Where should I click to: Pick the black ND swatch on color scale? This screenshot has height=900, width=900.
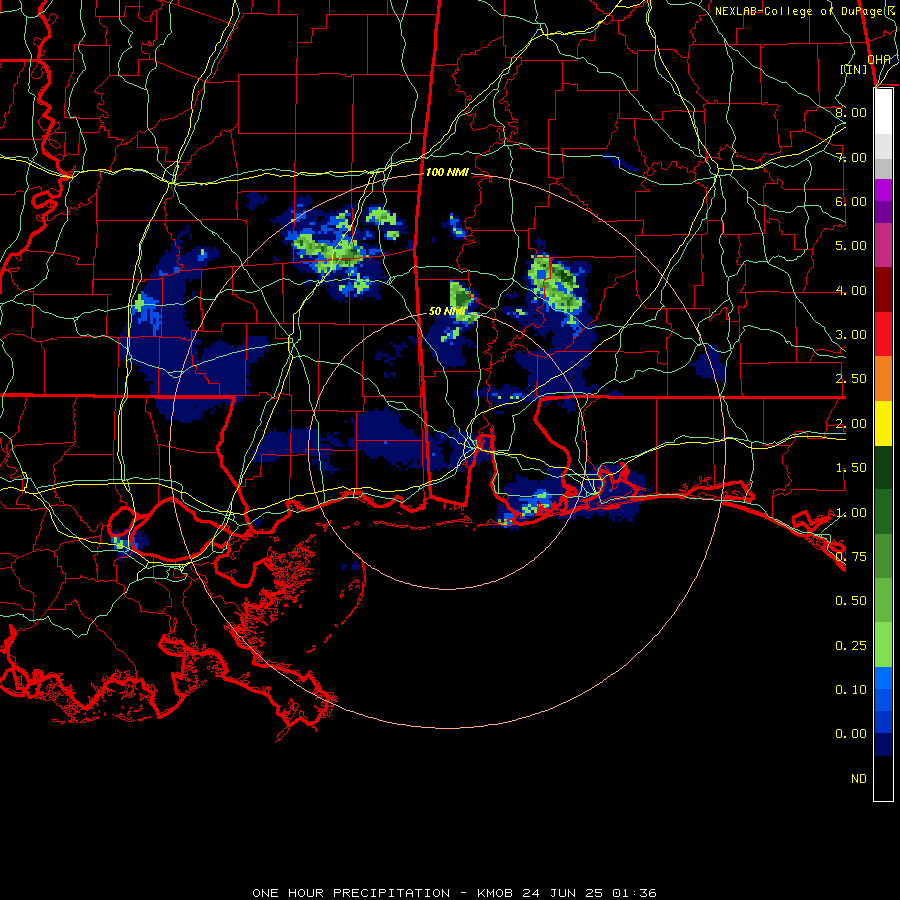click(883, 778)
